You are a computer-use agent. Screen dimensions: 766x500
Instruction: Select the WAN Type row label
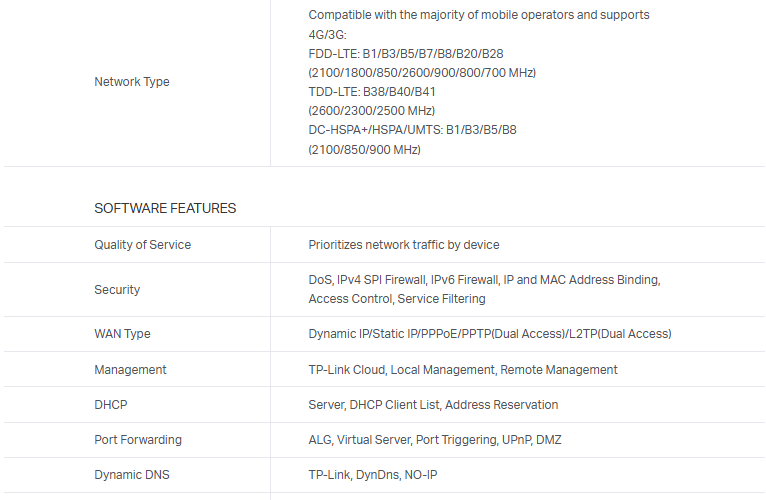(x=122, y=334)
